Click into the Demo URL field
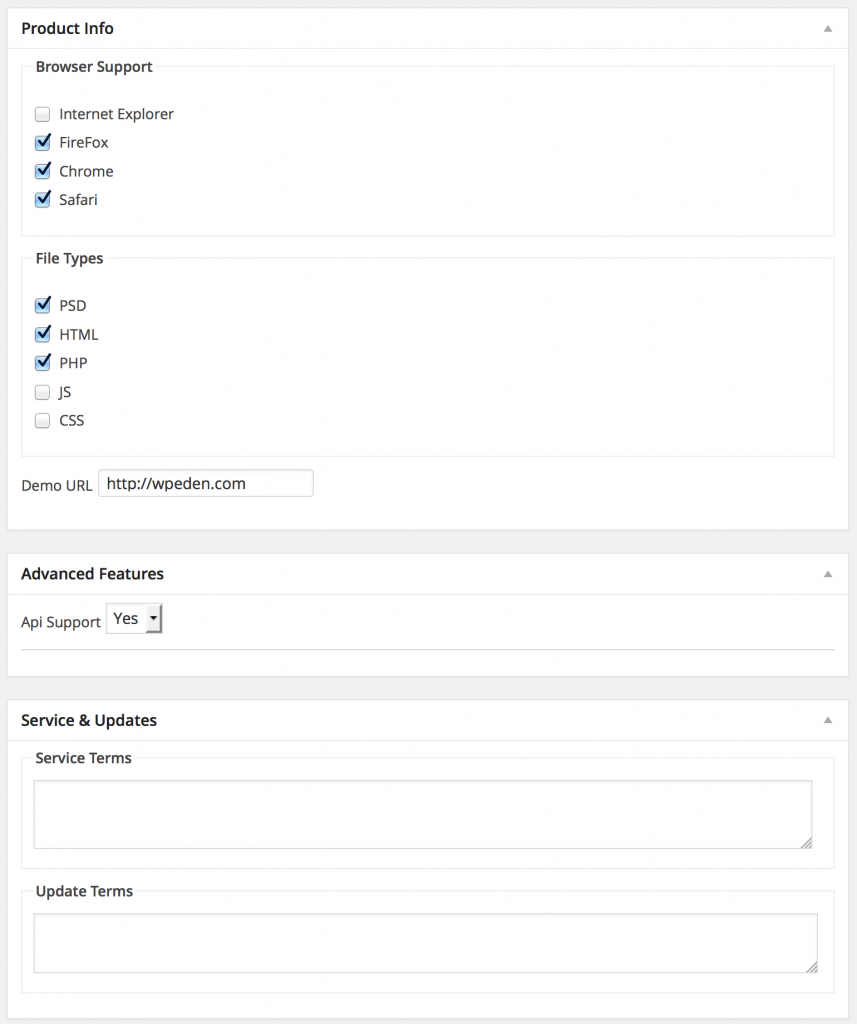The height and width of the screenshot is (1024, 857). [x=206, y=483]
